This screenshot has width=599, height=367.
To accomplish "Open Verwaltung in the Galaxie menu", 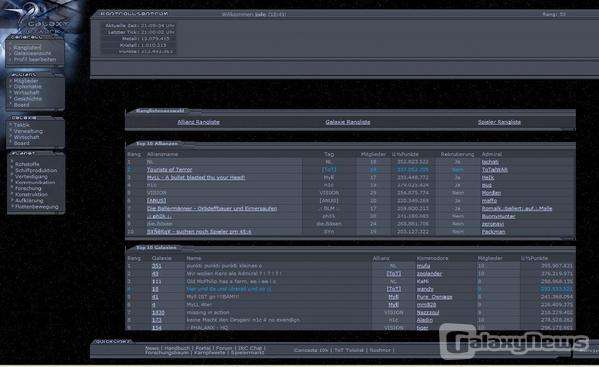I will pyautogui.click(x=28, y=131).
